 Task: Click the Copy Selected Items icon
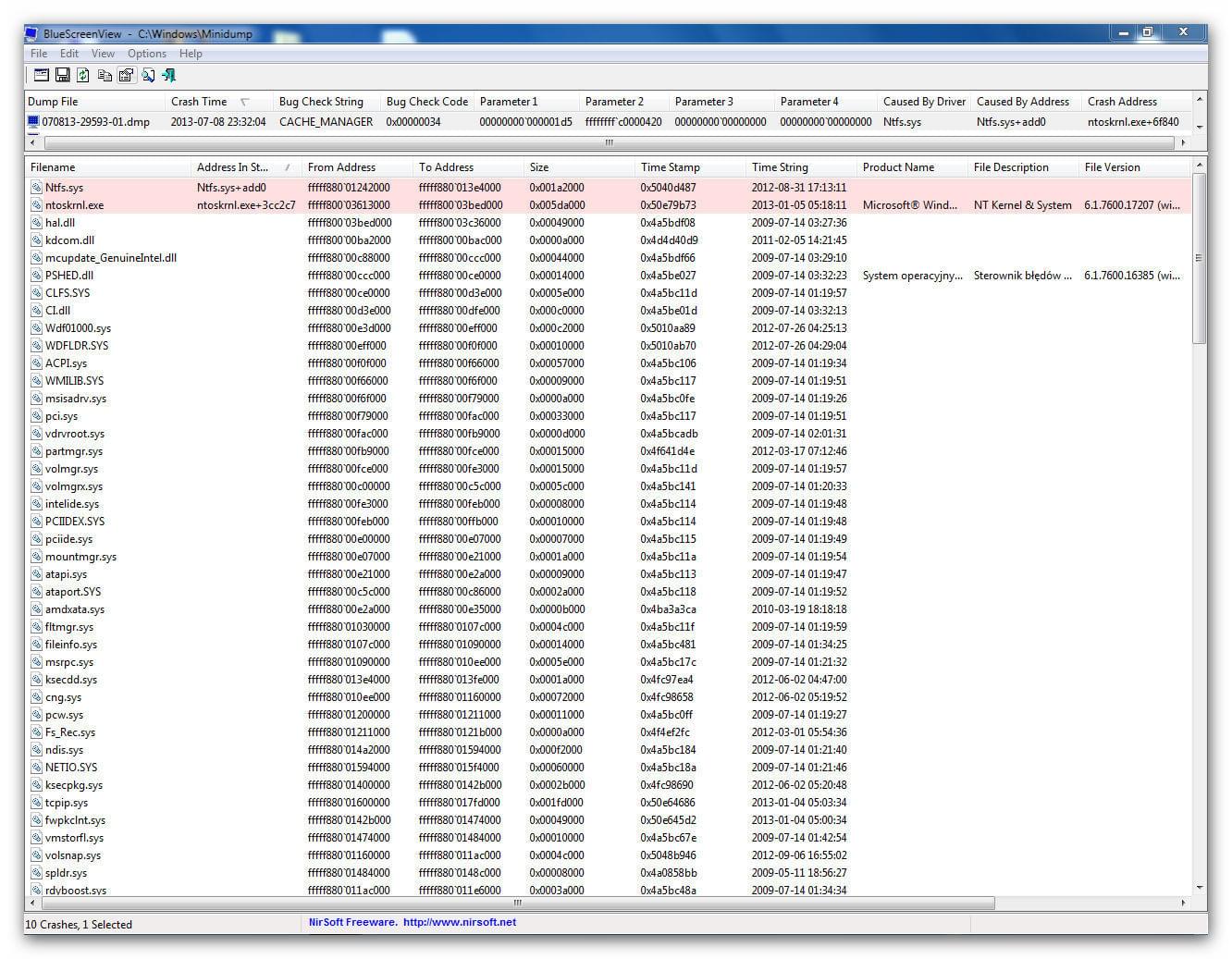[105, 75]
